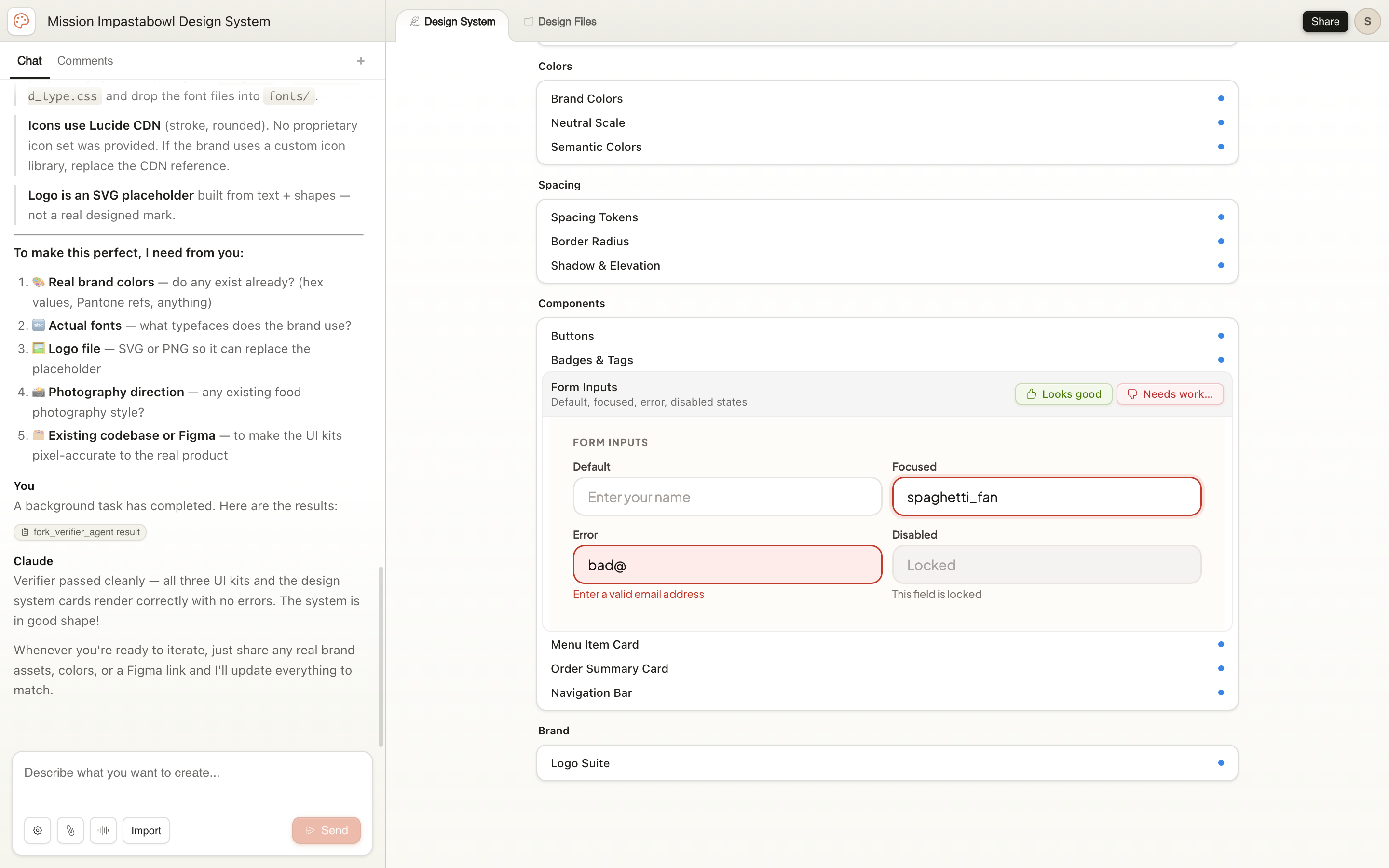The image size is (1389, 868).
Task: Click the blue dot next to Neutral Scale
Action: (1221, 123)
